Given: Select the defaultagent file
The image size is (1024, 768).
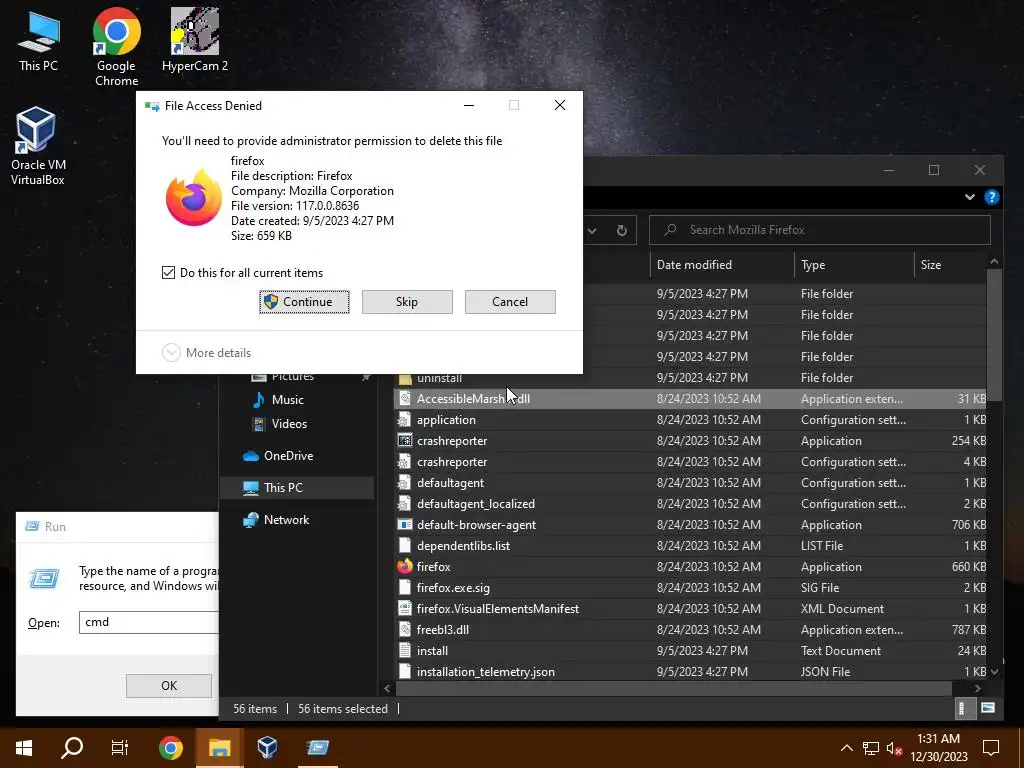Looking at the screenshot, I should point(690,483).
